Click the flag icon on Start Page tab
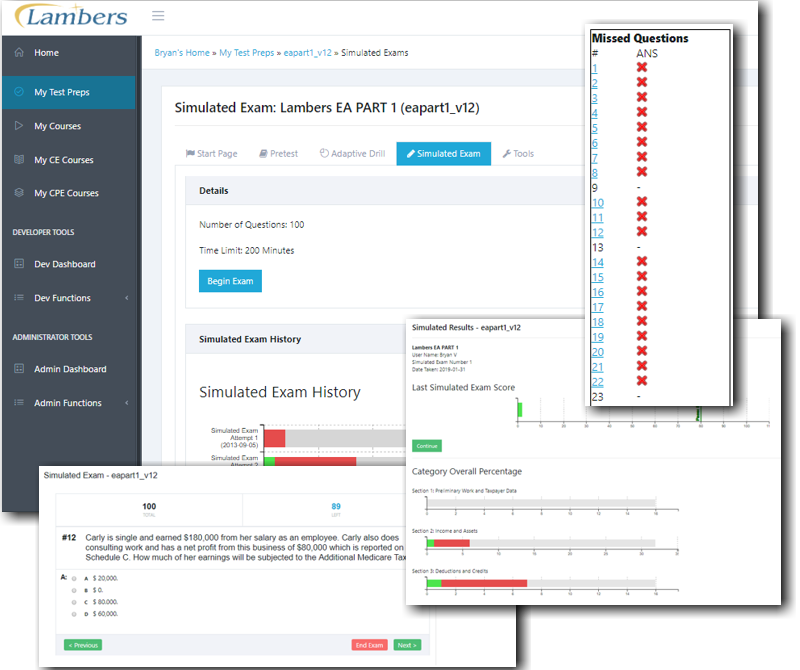The image size is (800, 670). pyautogui.click(x=190, y=154)
